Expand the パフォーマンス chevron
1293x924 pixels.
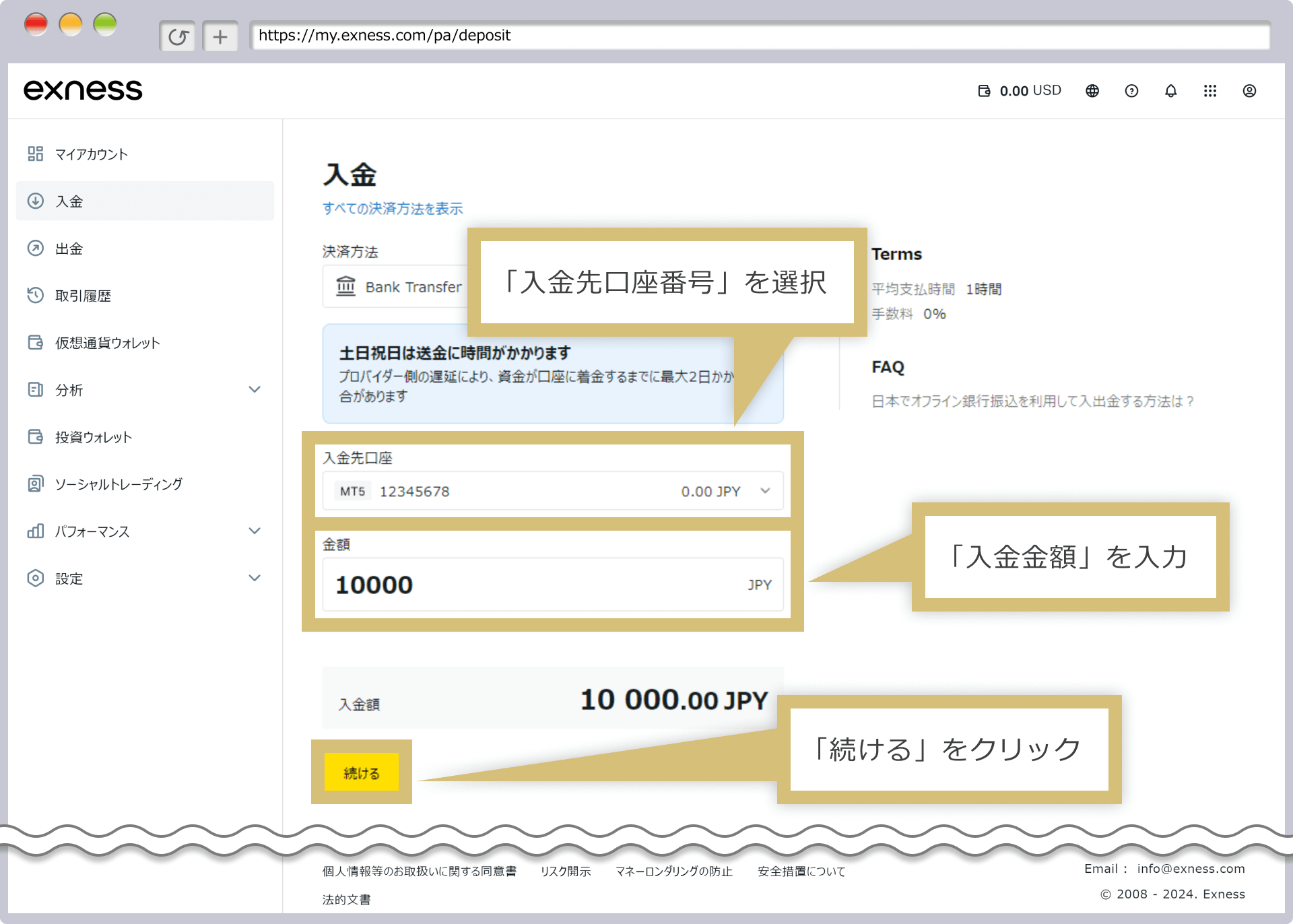(255, 531)
